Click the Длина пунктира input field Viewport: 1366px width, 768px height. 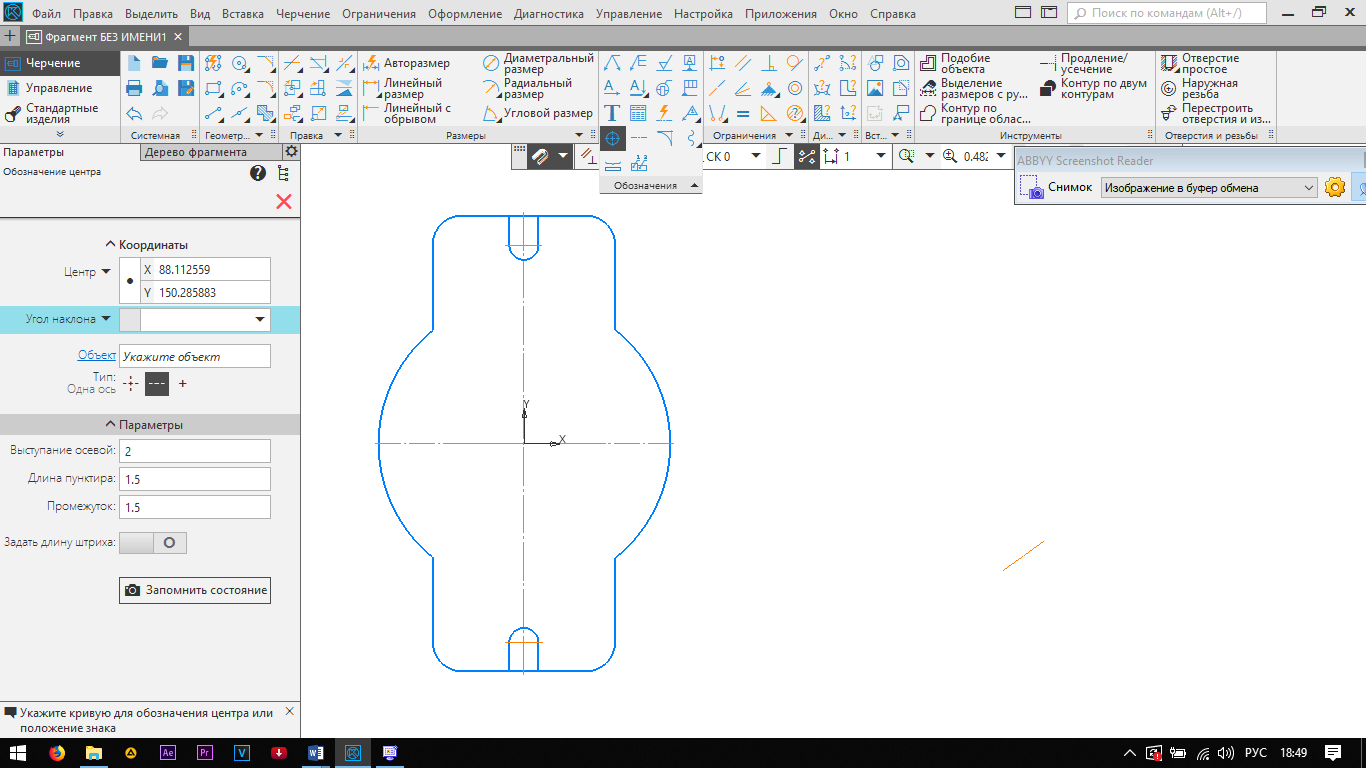pos(194,479)
